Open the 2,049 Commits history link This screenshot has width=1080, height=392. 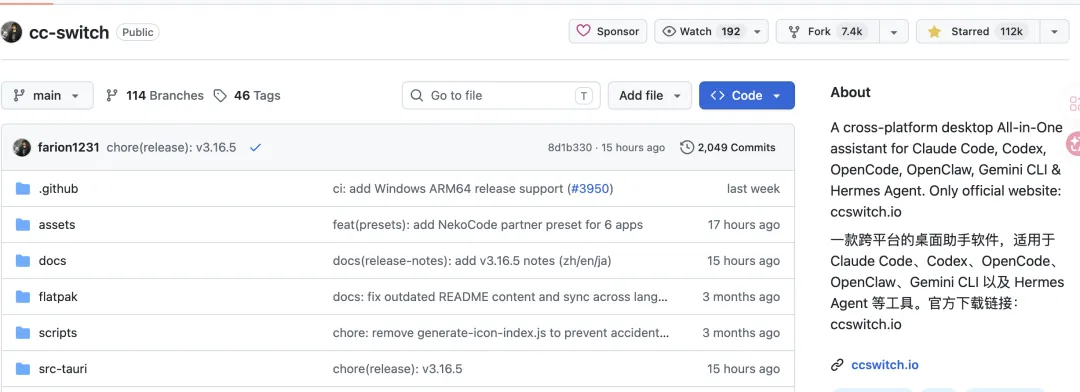click(x=727, y=147)
